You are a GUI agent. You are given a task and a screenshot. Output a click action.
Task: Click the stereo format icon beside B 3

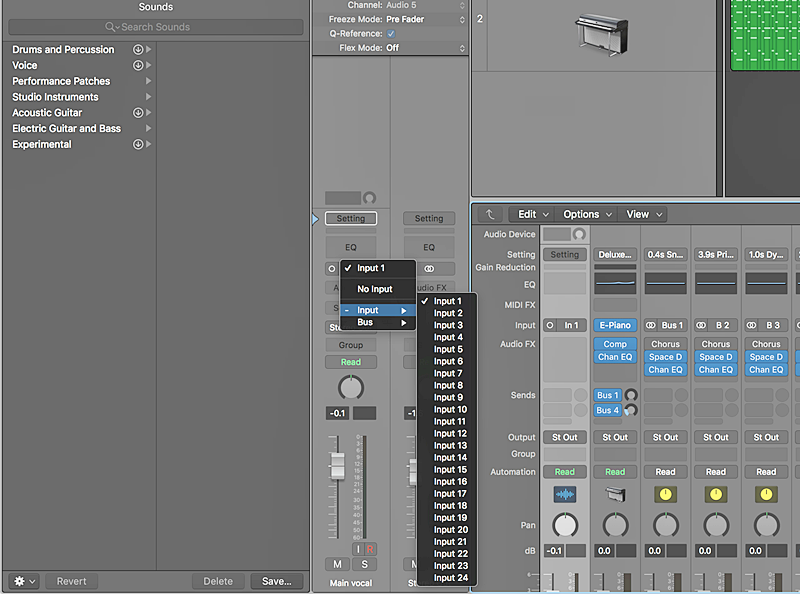751,325
